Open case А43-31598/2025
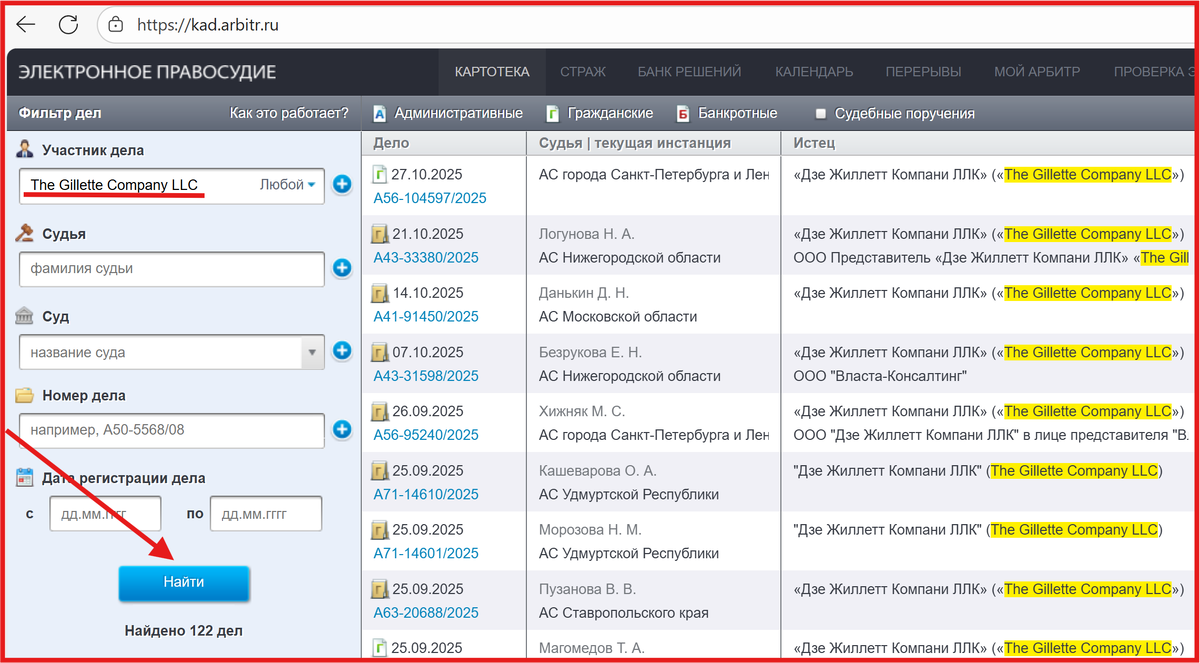The image size is (1200, 663). 426,376
